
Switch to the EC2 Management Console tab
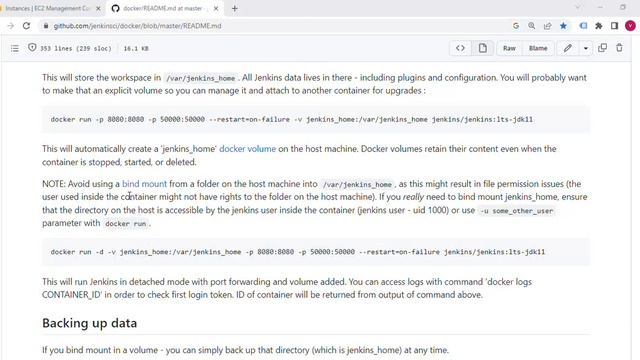click(x=47, y=9)
